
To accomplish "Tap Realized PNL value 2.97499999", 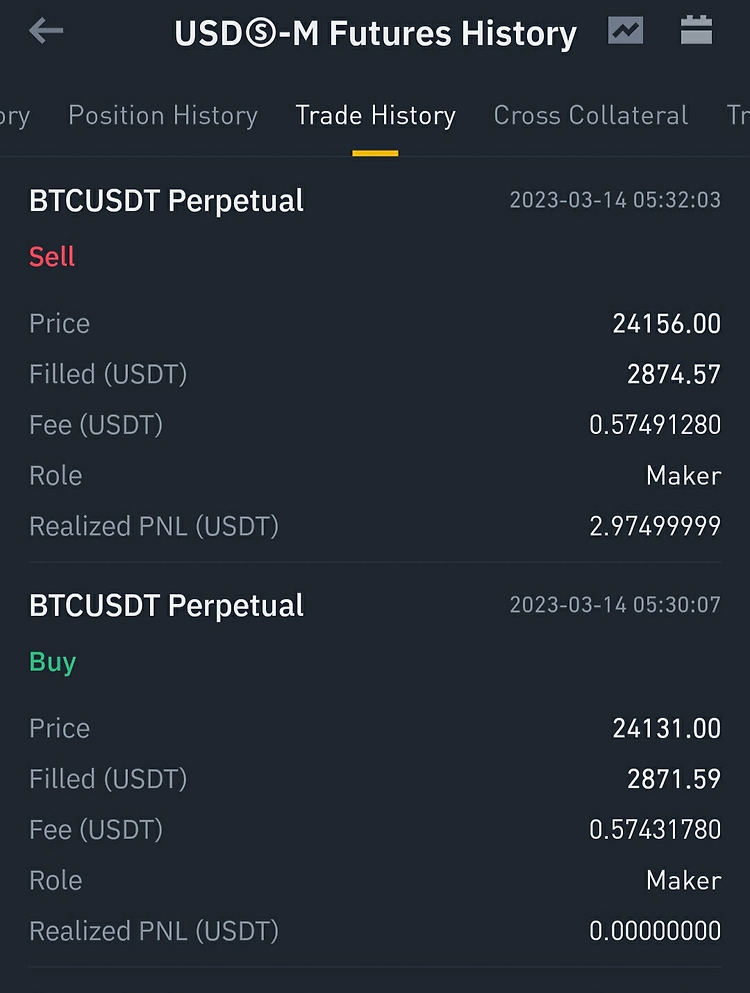I will coord(655,526).
